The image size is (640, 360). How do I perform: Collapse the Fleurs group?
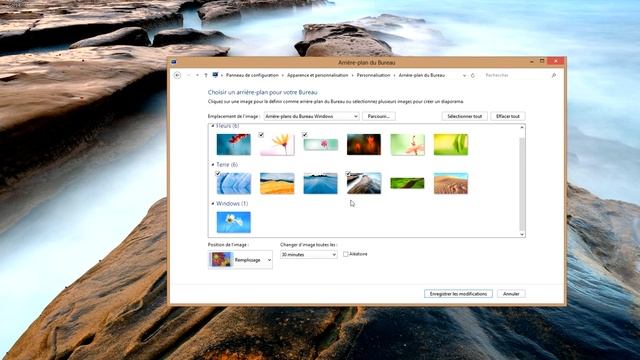pos(213,126)
